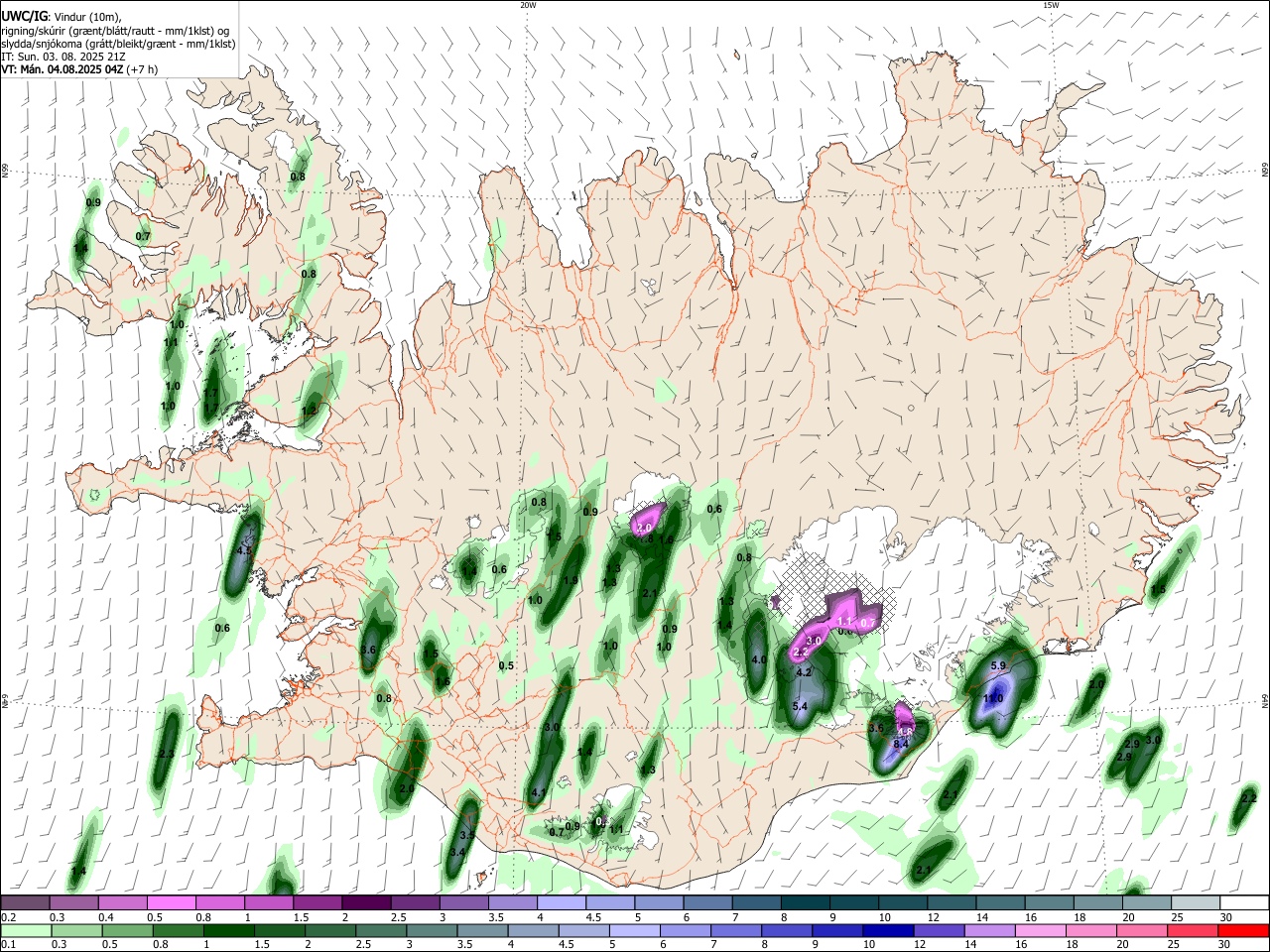This screenshot has height=952, width=1270.
Task: Select the snow scale 6 mm slate blue swatch
Action: pos(707,902)
